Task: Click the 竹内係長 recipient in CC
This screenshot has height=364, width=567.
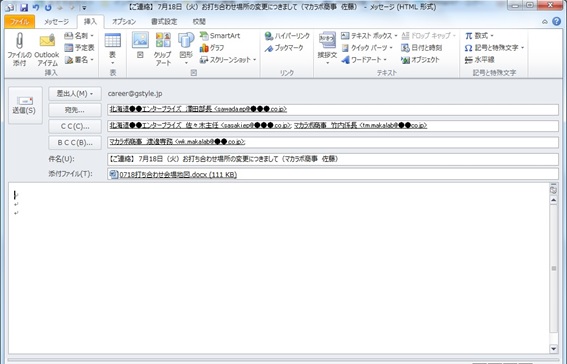Action: pos(360,126)
